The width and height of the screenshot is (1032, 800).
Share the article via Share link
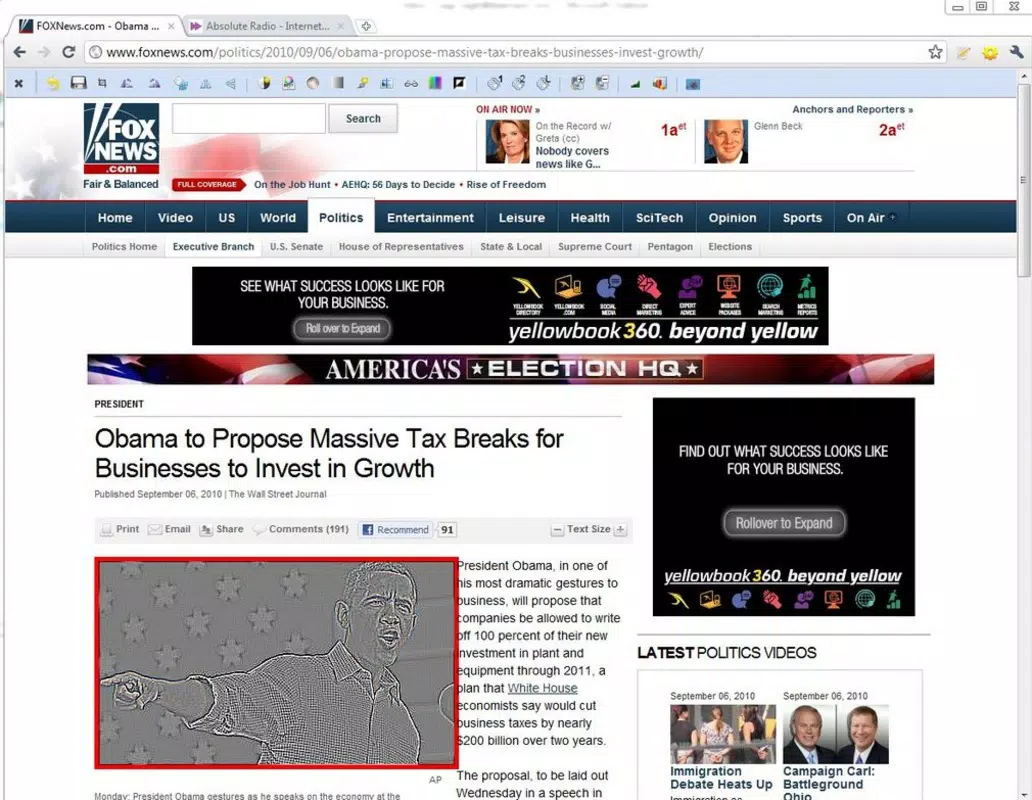click(222, 529)
